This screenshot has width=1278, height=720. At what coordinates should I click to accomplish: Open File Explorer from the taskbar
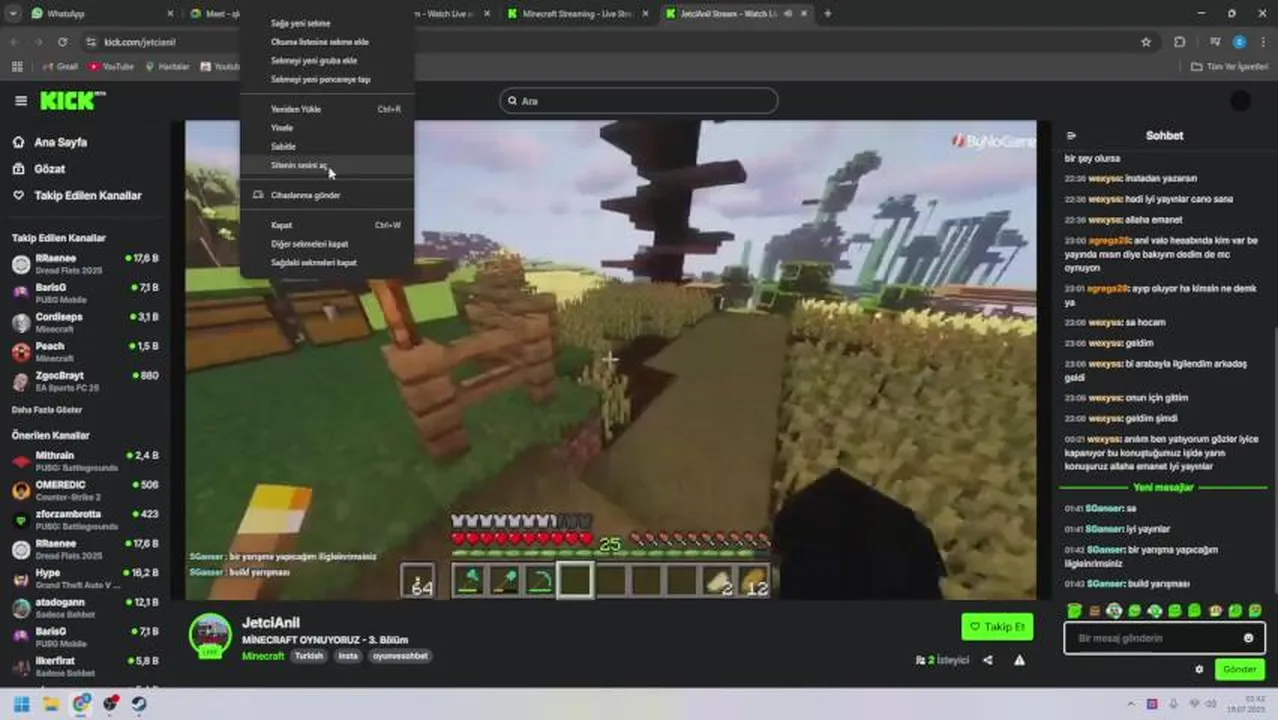pyautogui.click(x=51, y=704)
